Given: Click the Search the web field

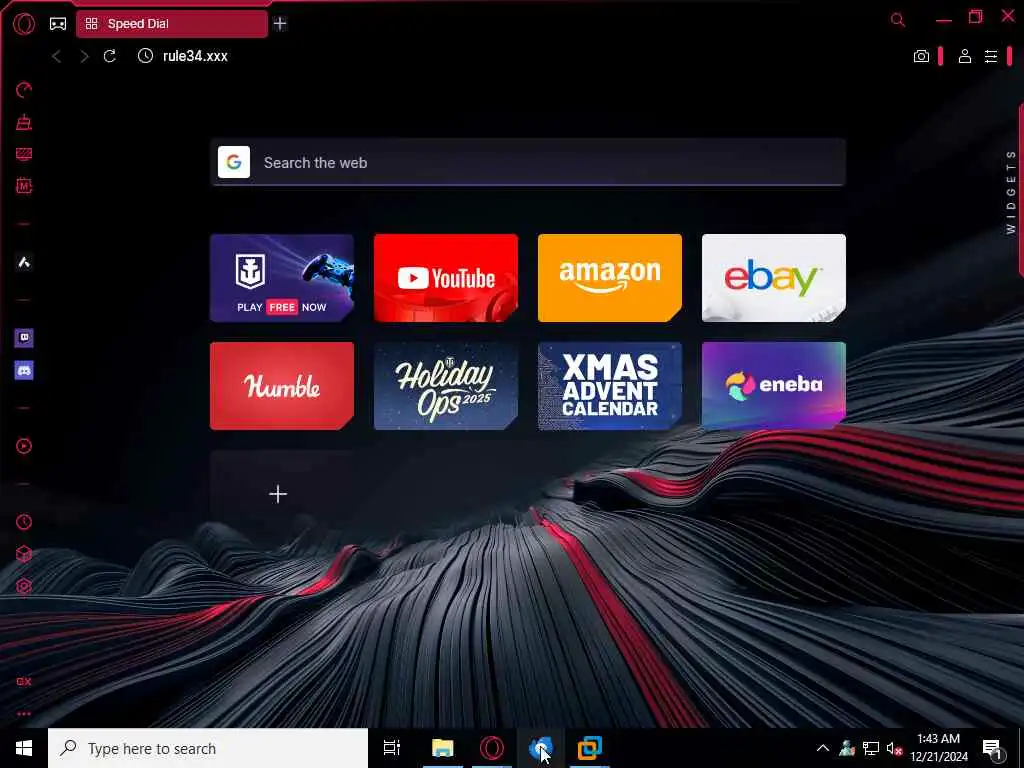Looking at the screenshot, I should tap(528, 163).
